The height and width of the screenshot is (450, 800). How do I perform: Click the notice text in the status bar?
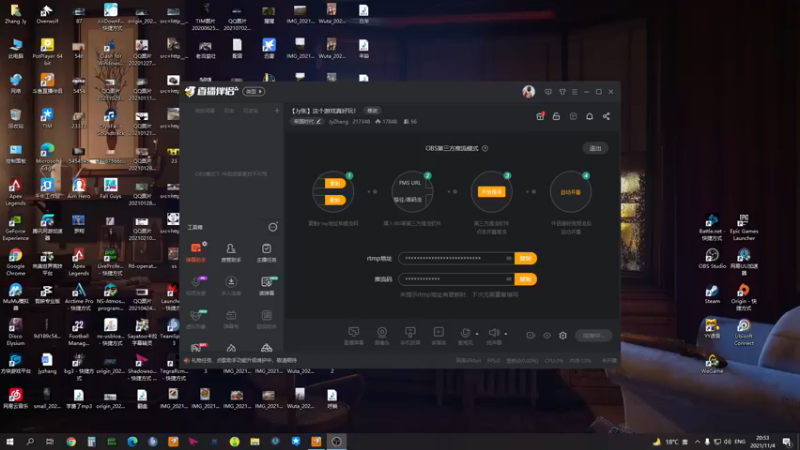click(244, 360)
